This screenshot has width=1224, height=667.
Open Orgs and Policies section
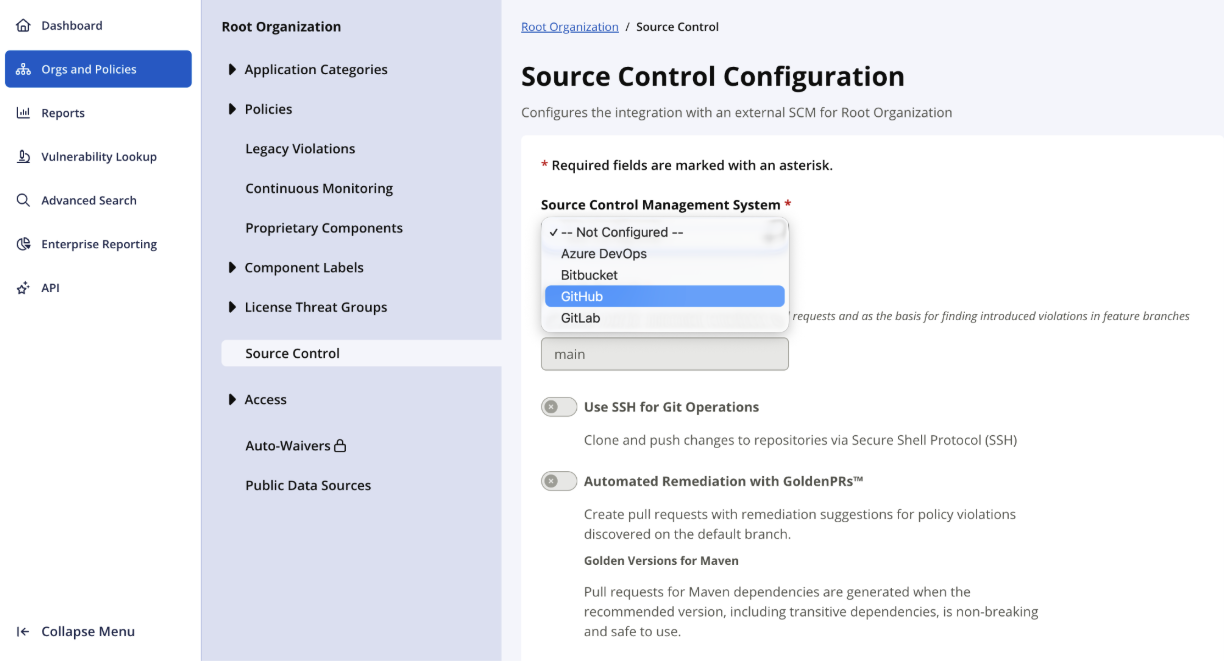98,69
